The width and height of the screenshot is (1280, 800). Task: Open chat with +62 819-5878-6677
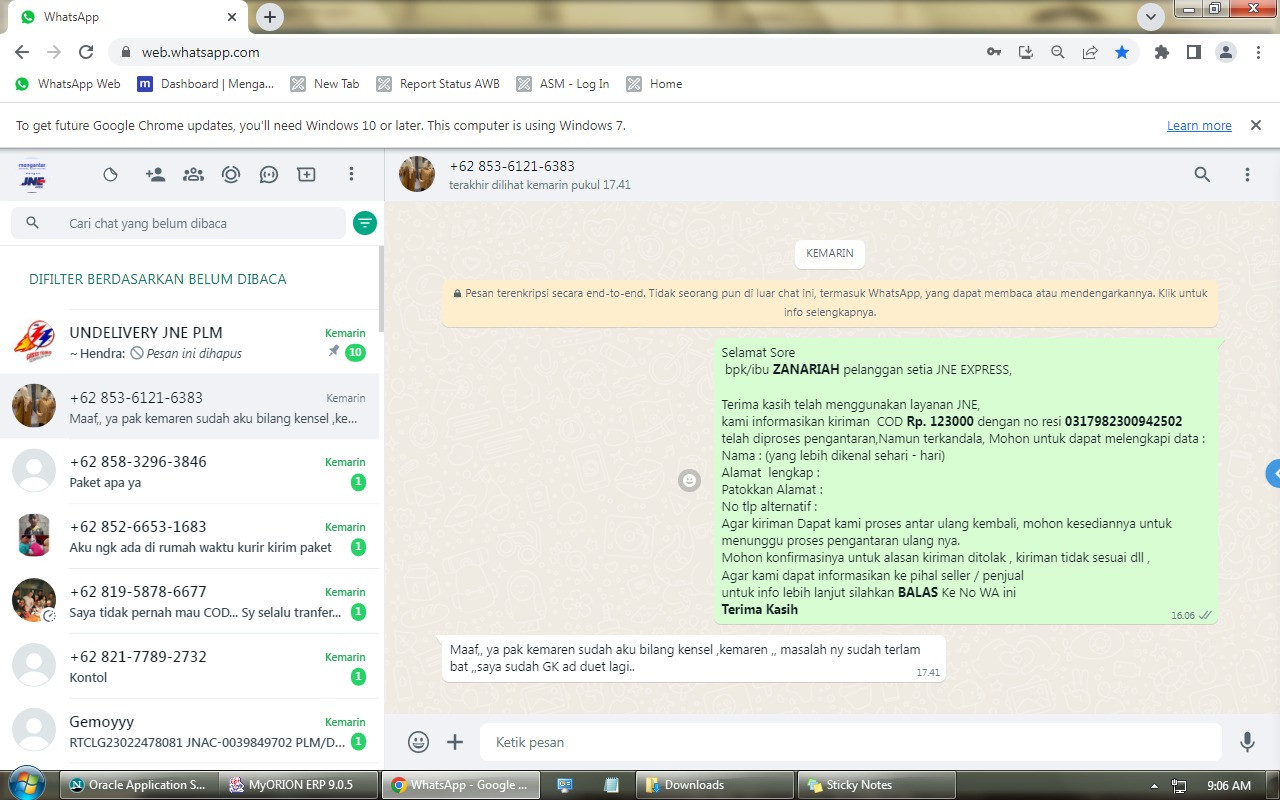point(190,601)
